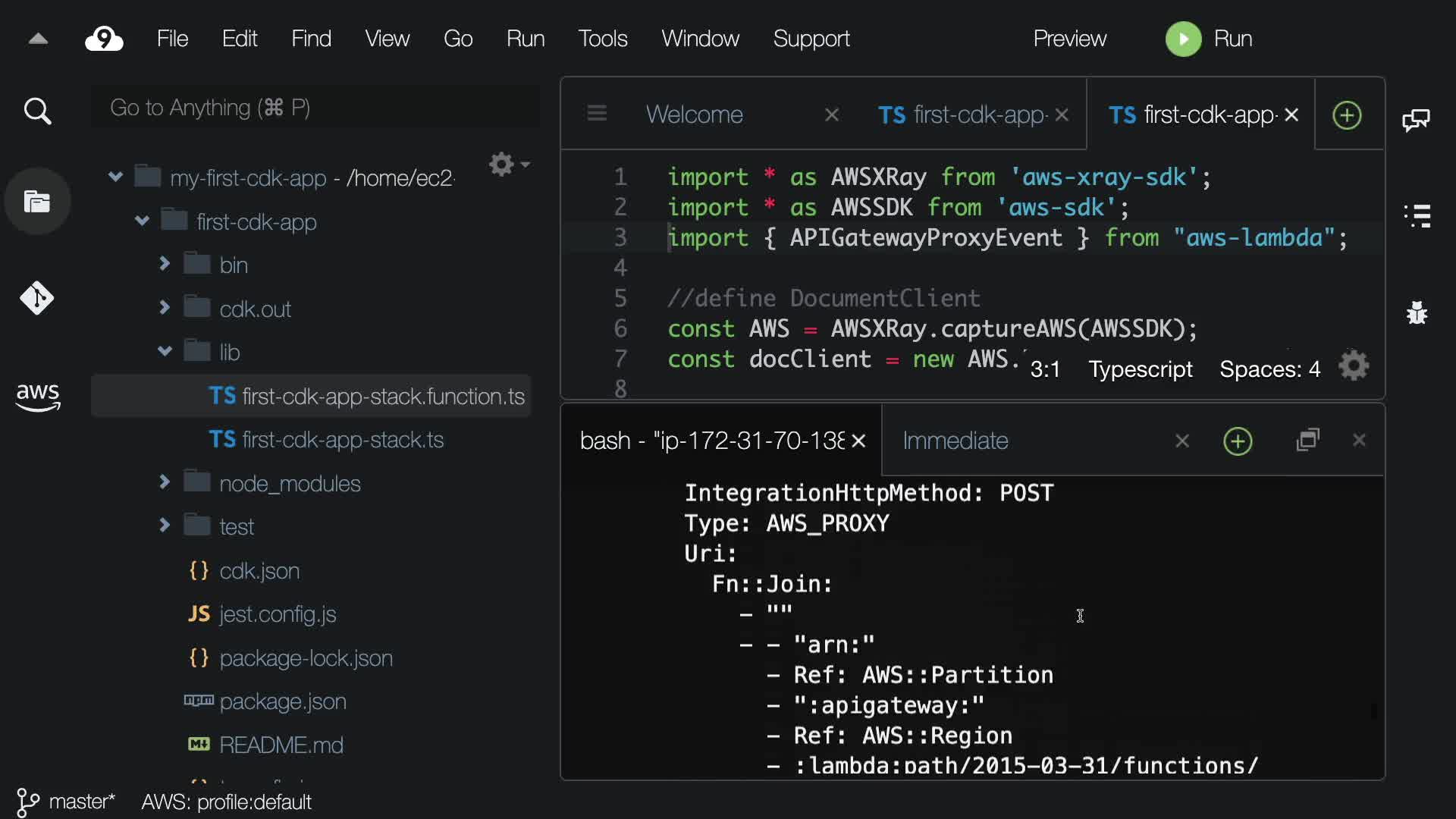Collapse the lib folder
Image resolution: width=1456 pixels, height=819 pixels.
point(165,351)
